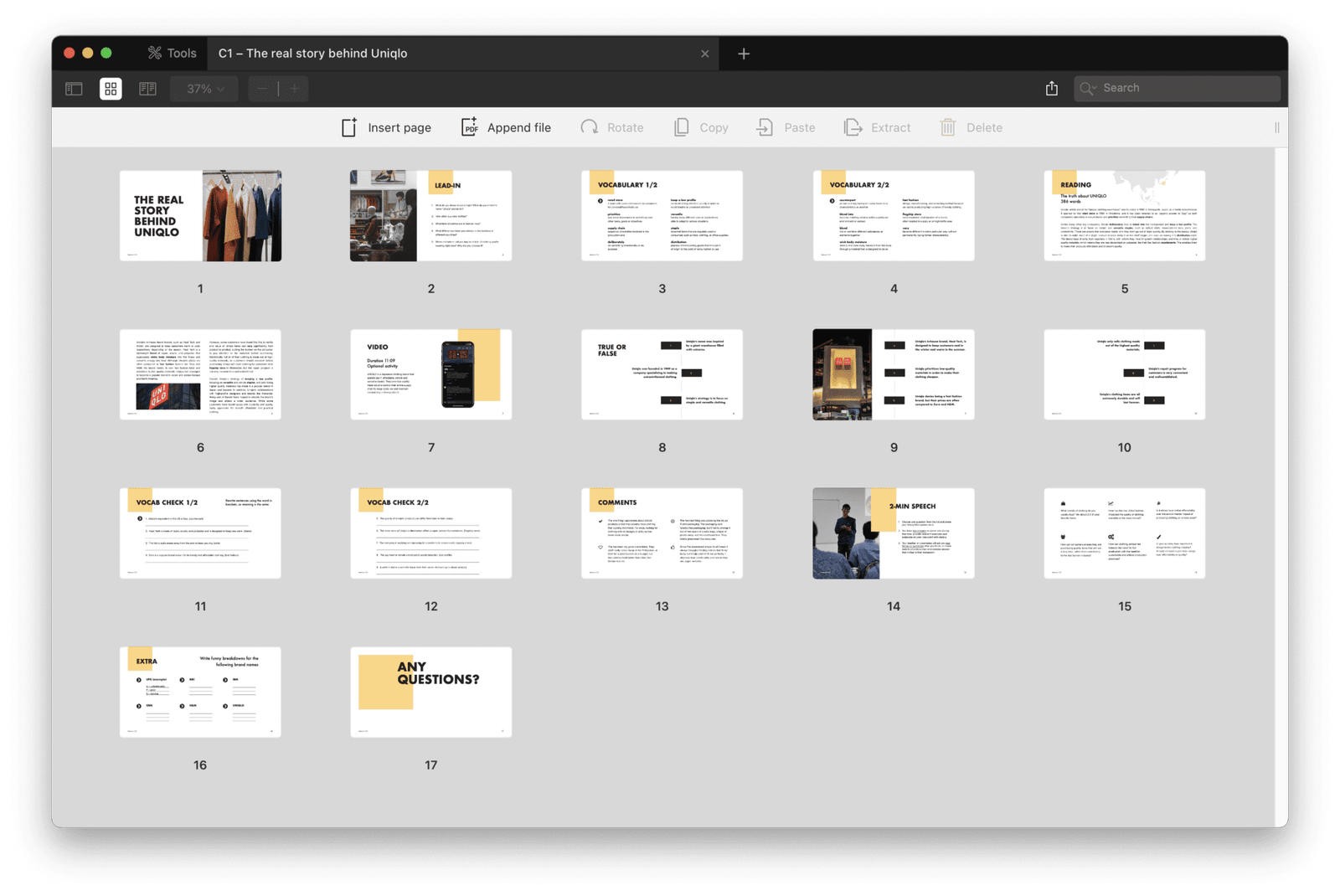Click page number label 5
1340x896 pixels.
(1125, 289)
